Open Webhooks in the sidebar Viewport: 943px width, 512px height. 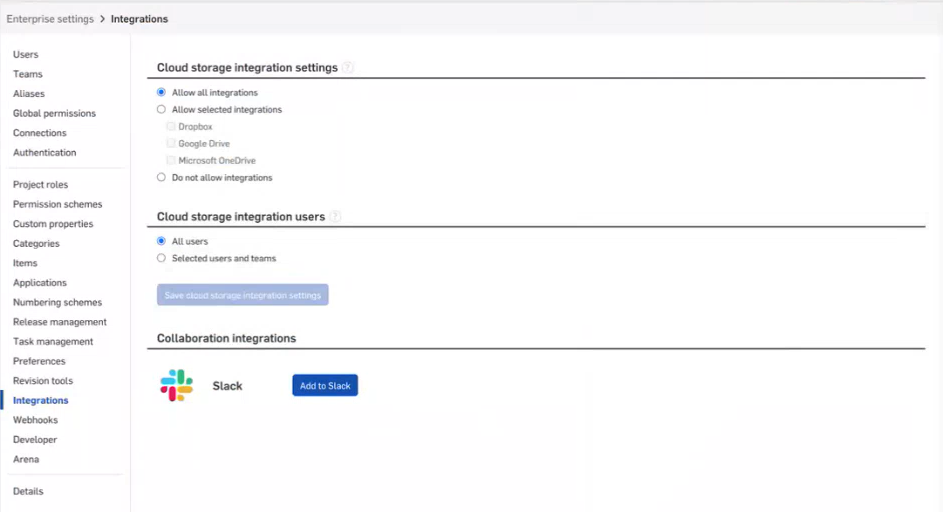click(35, 420)
